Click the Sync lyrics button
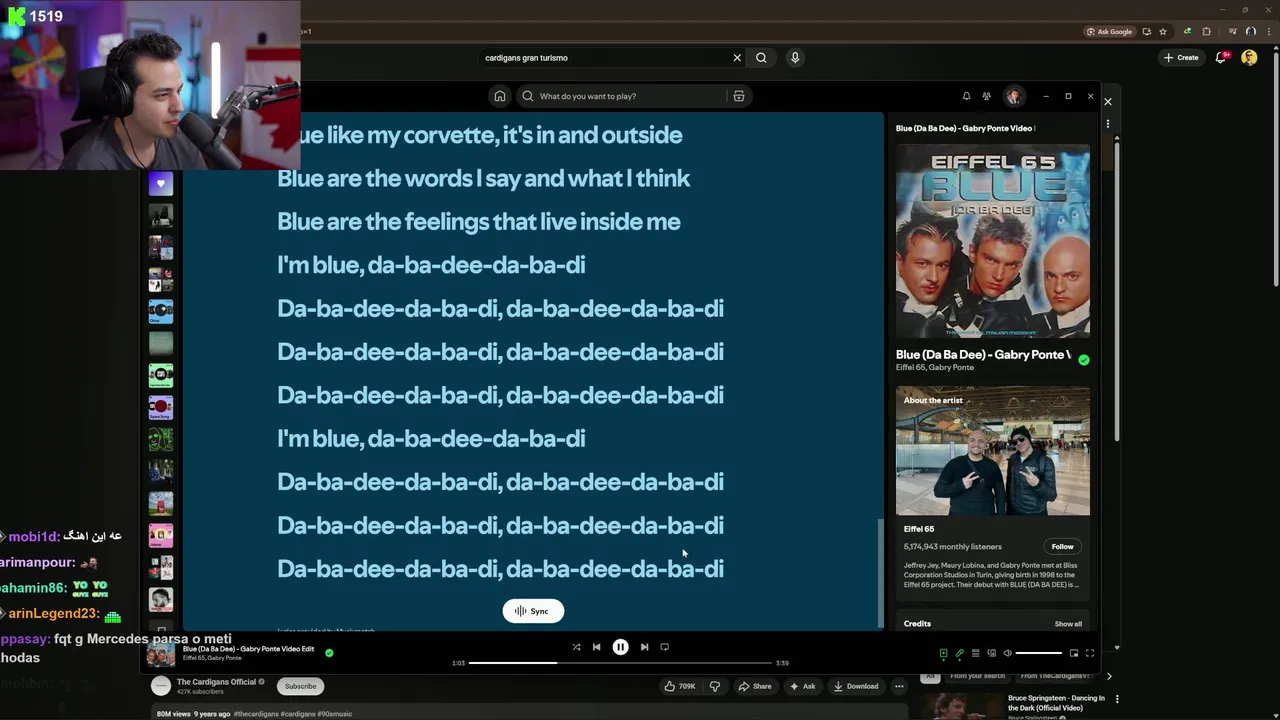This screenshot has height=720, width=1280. tap(533, 611)
